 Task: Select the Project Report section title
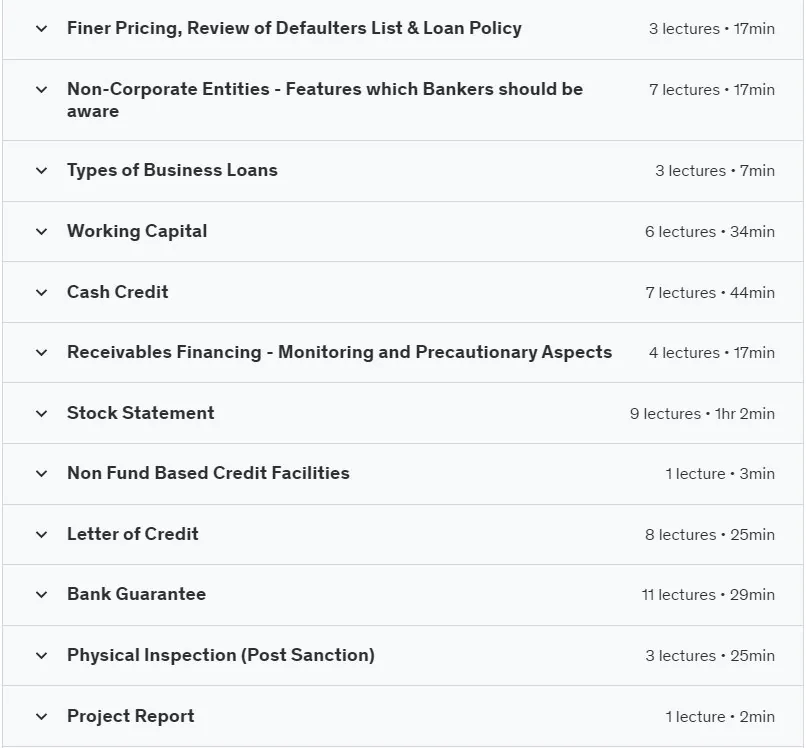(131, 716)
